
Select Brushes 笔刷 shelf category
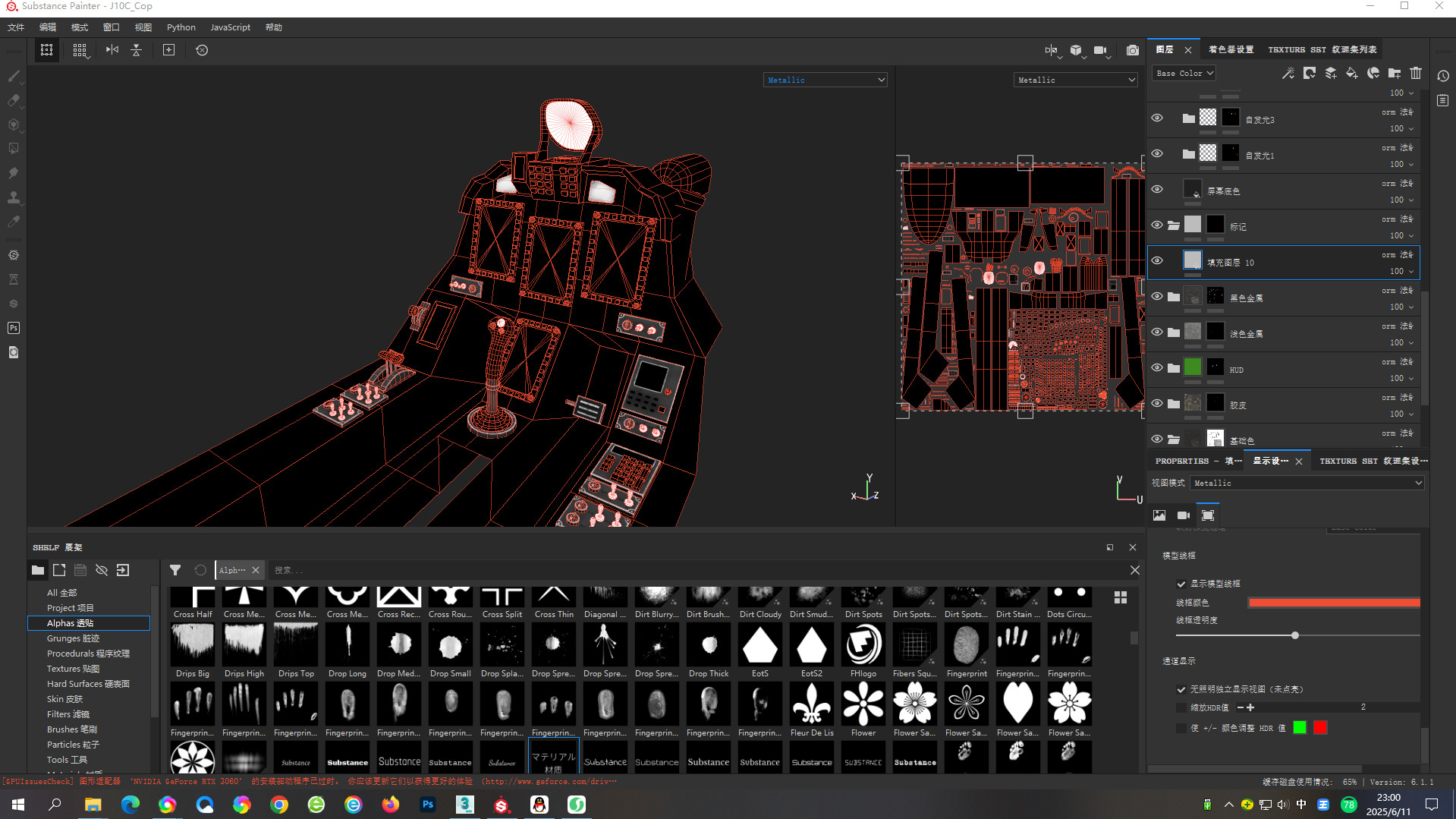(72, 729)
